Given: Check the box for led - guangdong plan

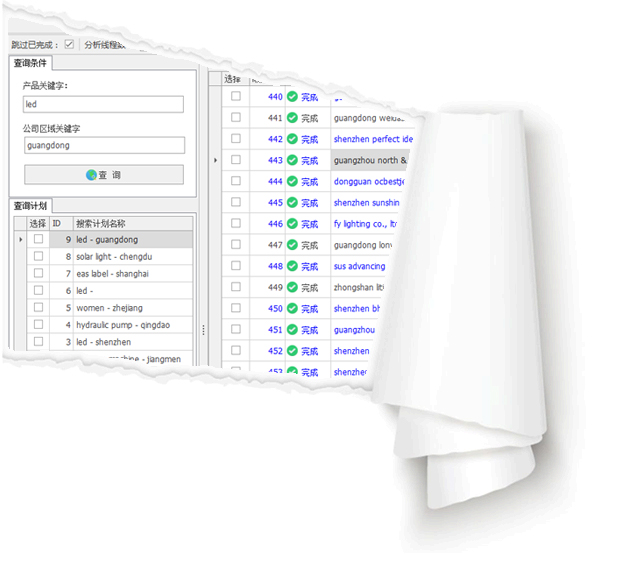Looking at the screenshot, I should tap(38, 240).
